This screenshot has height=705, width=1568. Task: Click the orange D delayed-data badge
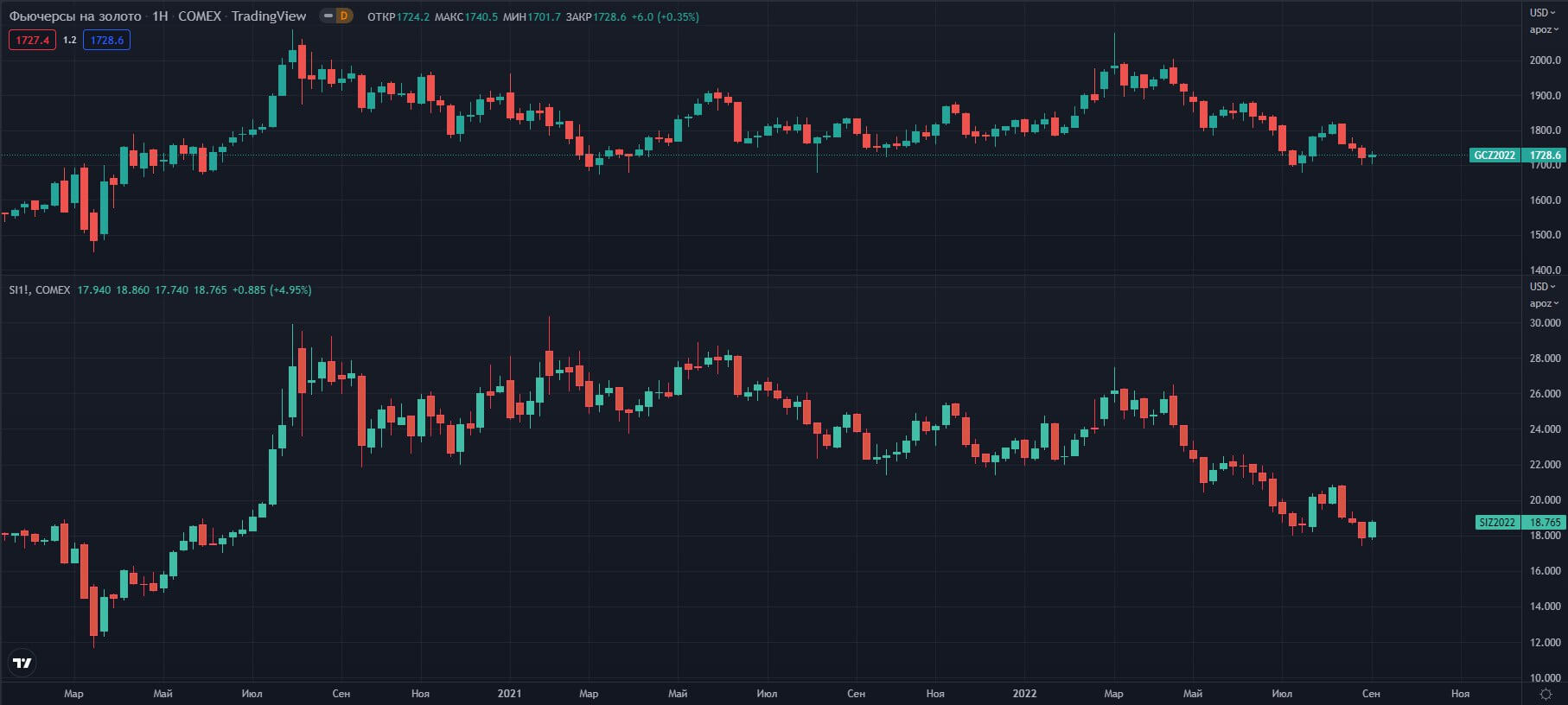coord(345,16)
